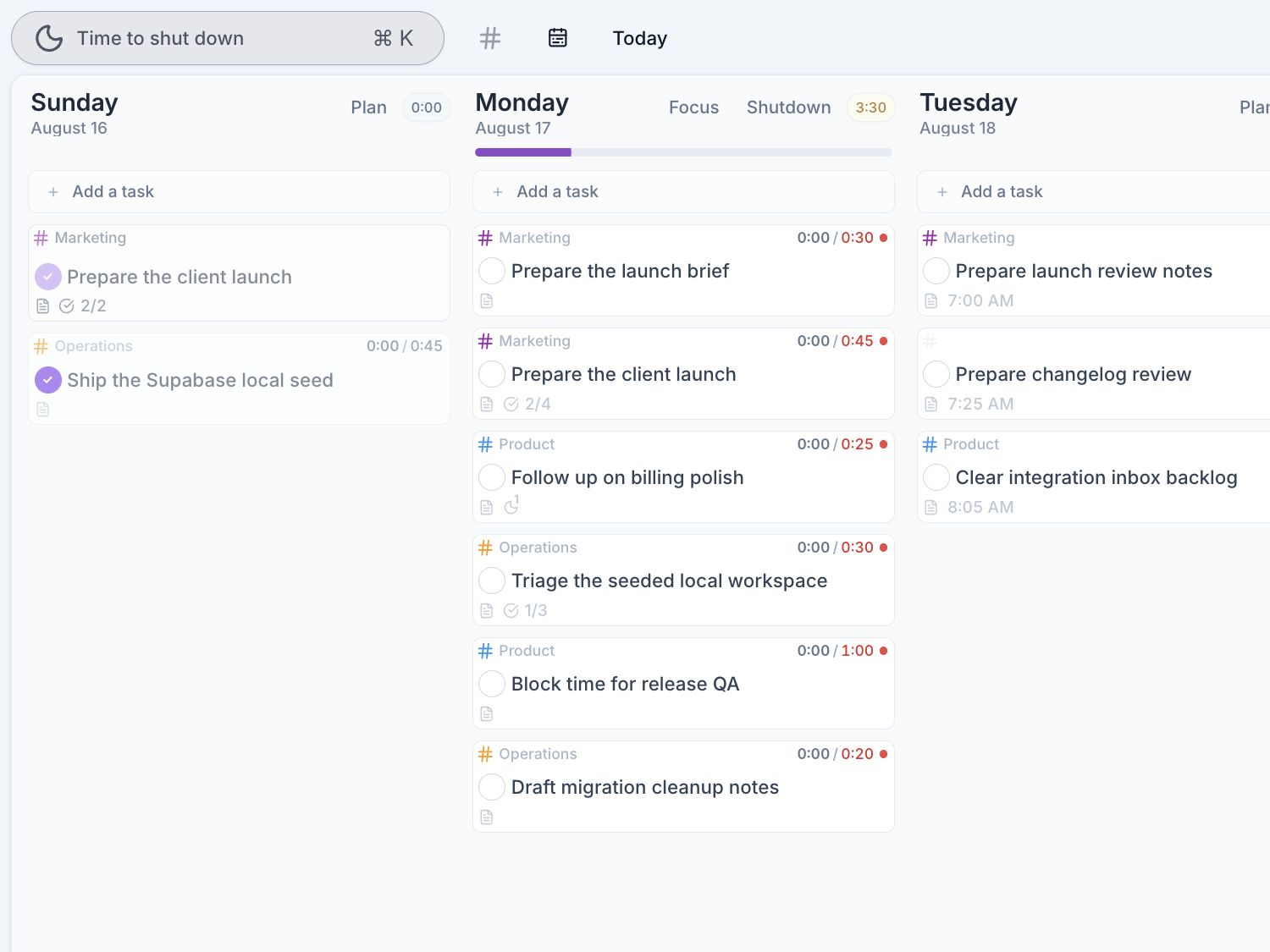Viewport: 1270px width, 952px height.
Task: Open the calendar icon in top bar
Action: 557,38
